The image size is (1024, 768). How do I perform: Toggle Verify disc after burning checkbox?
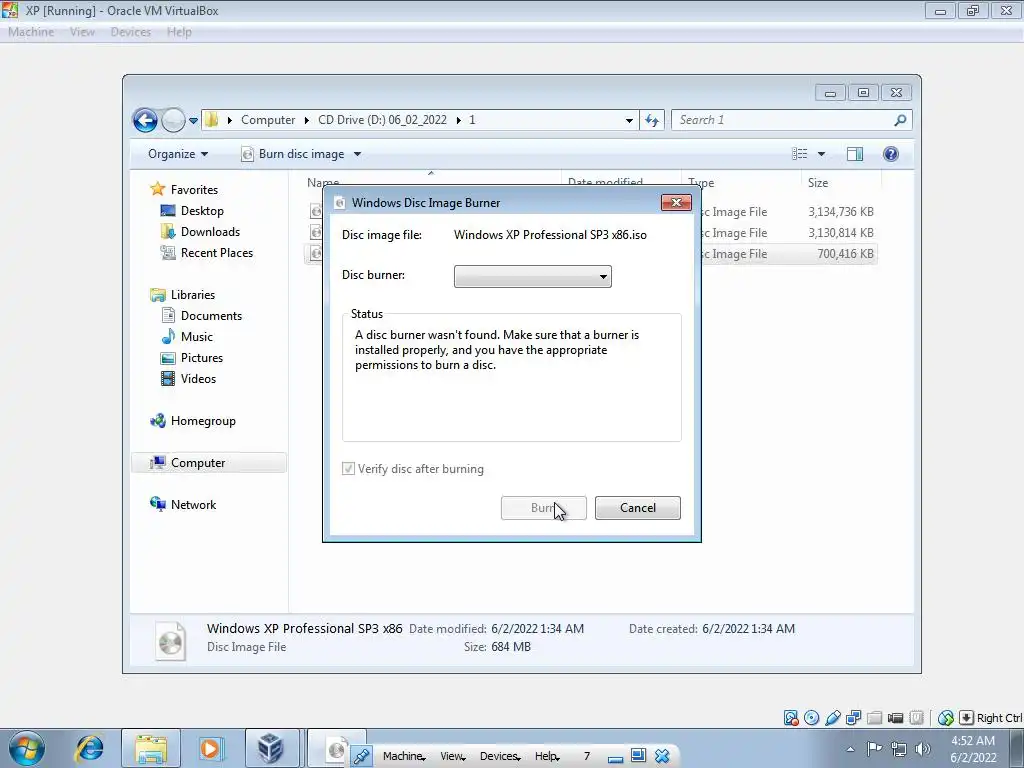[x=348, y=469]
